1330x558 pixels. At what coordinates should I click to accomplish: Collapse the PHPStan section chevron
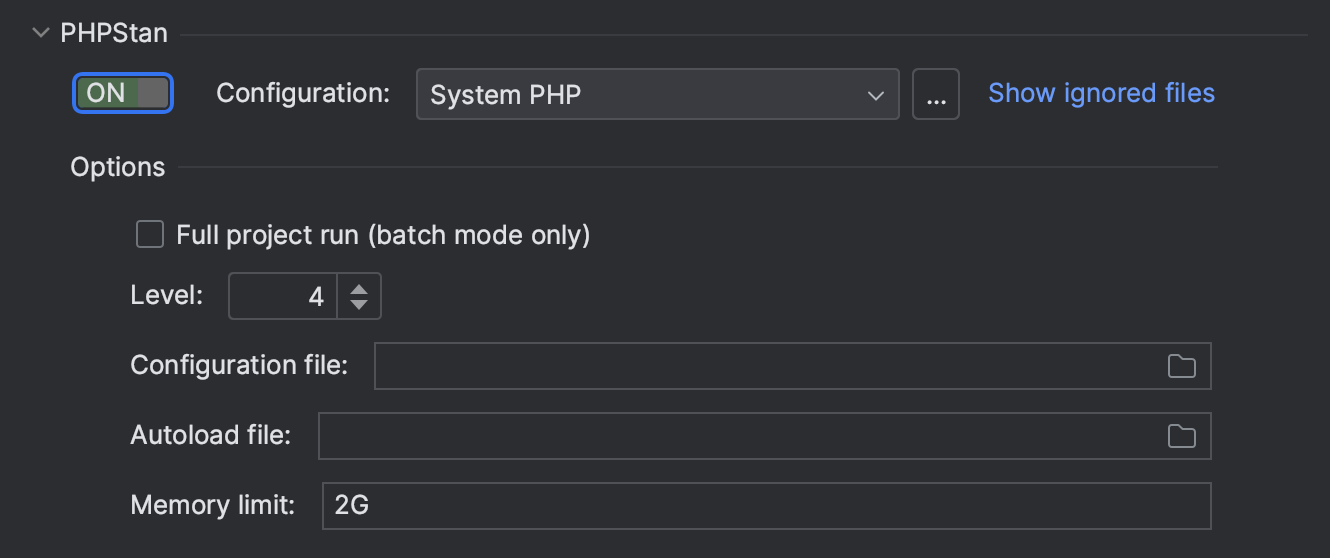(41, 33)
